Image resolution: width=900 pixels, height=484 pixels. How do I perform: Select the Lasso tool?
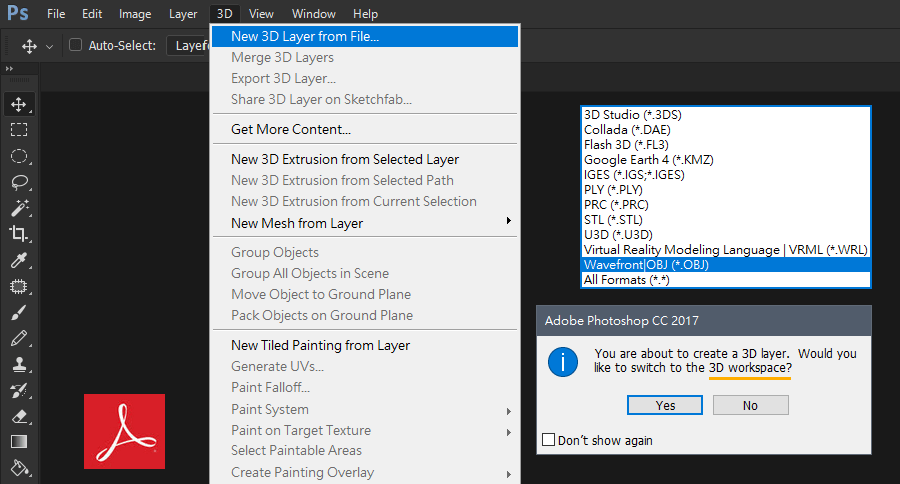pos(19,182)
